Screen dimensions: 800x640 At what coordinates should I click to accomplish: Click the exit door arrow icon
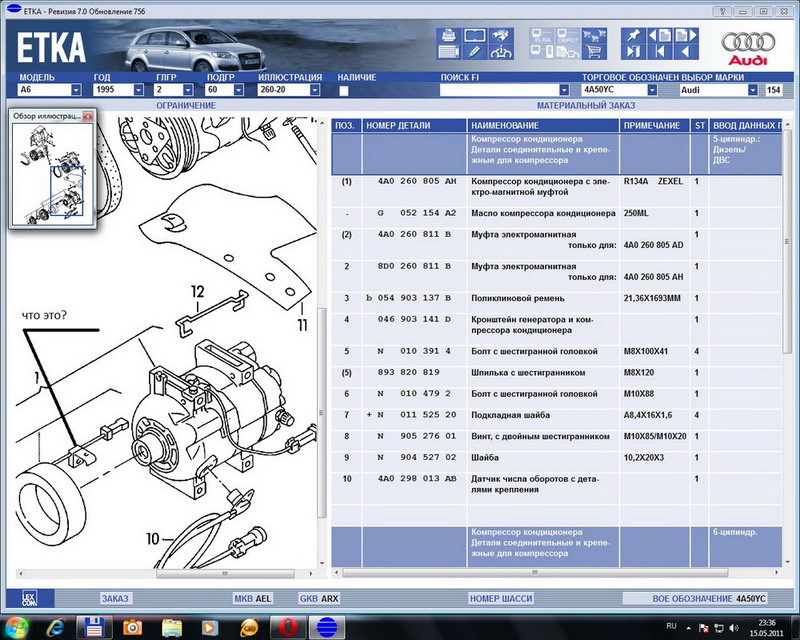[633, 52]
